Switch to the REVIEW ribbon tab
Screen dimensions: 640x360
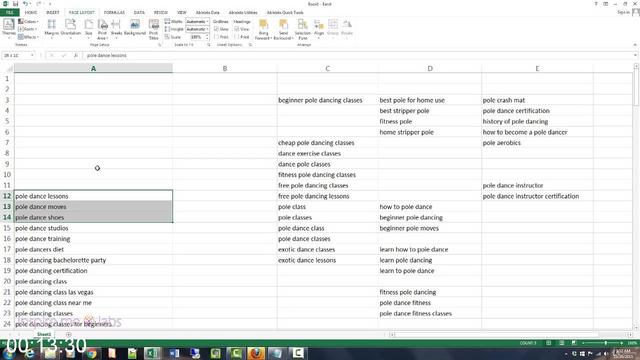click(161, 13)
